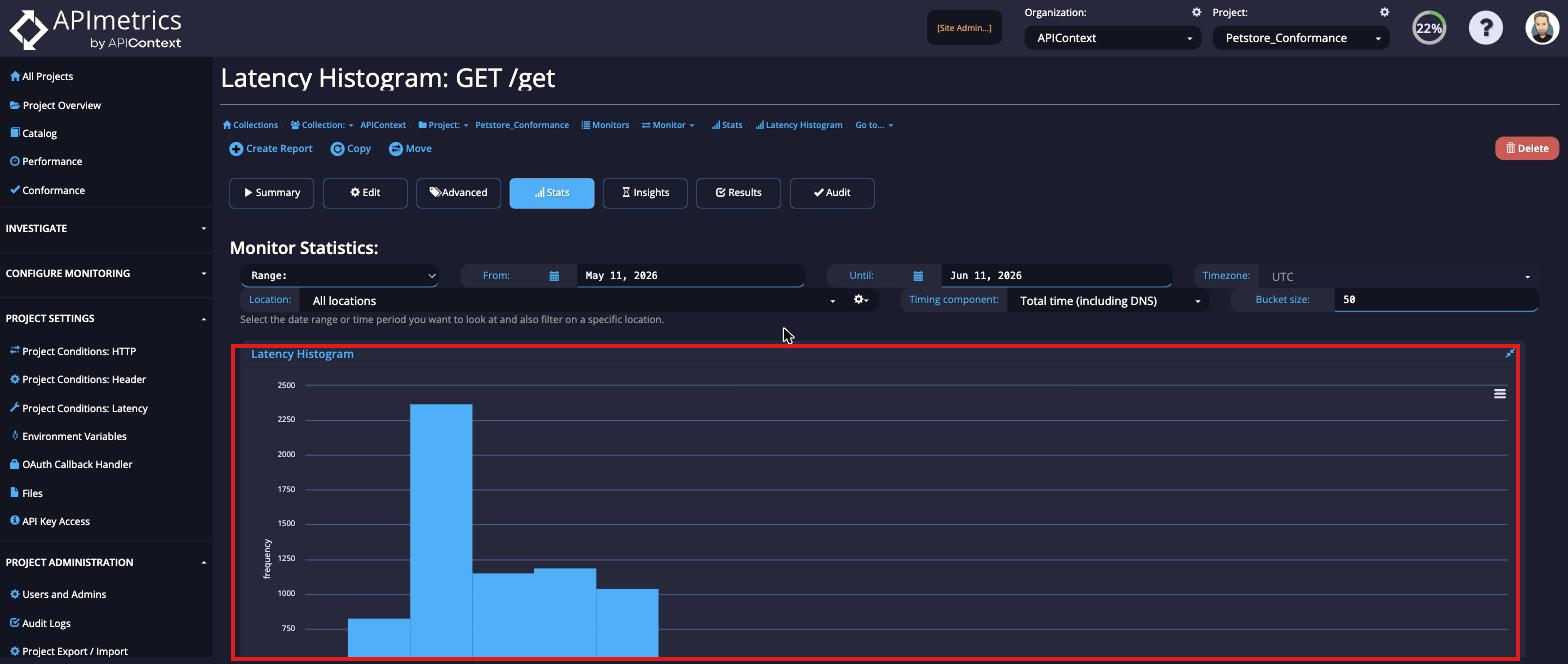1568x664 pixels.
Task: Click the Bucket size input field
Action: click(x=1436, y=300)
